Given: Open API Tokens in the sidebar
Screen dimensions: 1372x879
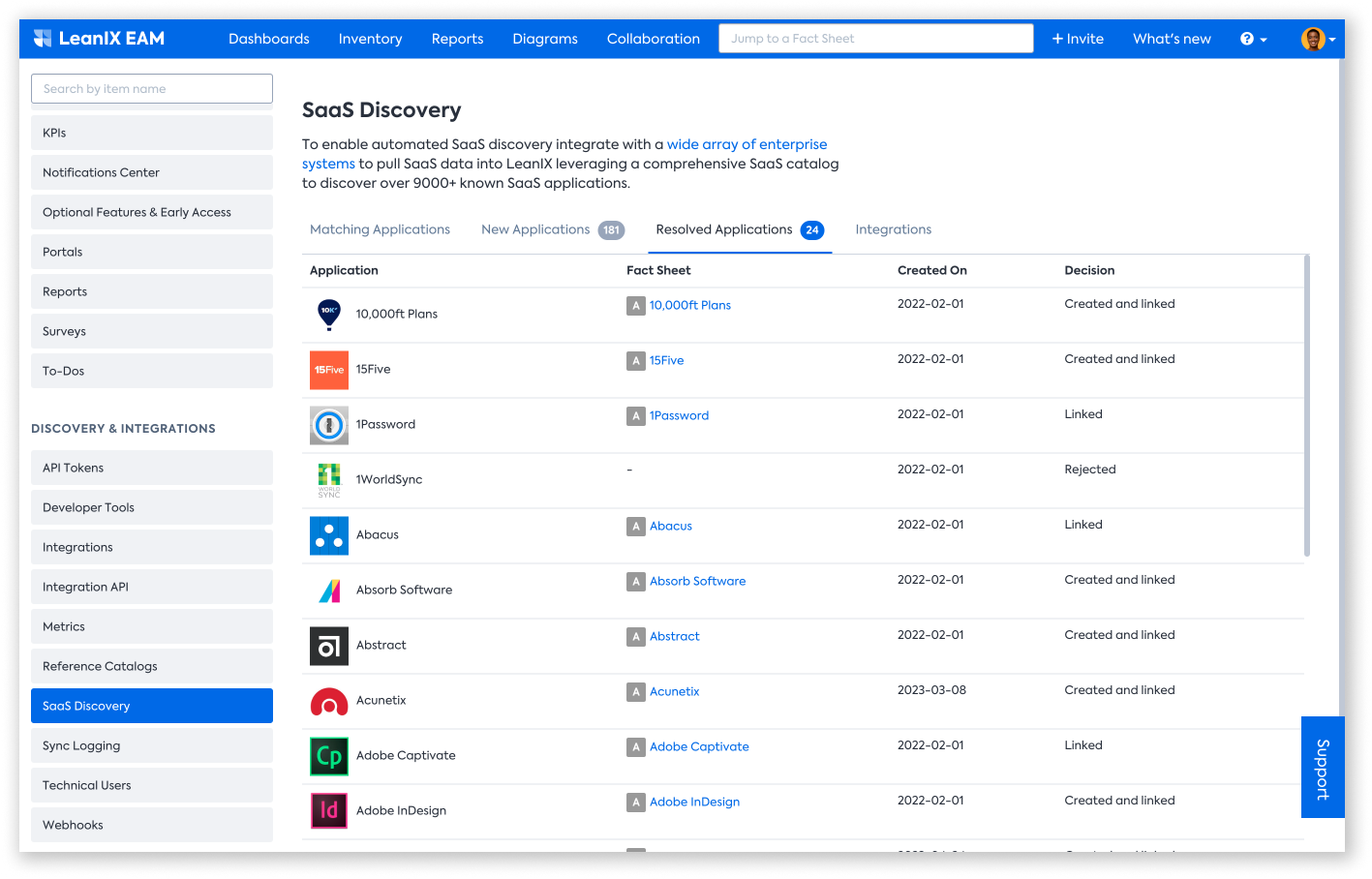Looking at the screenshot, I should [152, 468].
